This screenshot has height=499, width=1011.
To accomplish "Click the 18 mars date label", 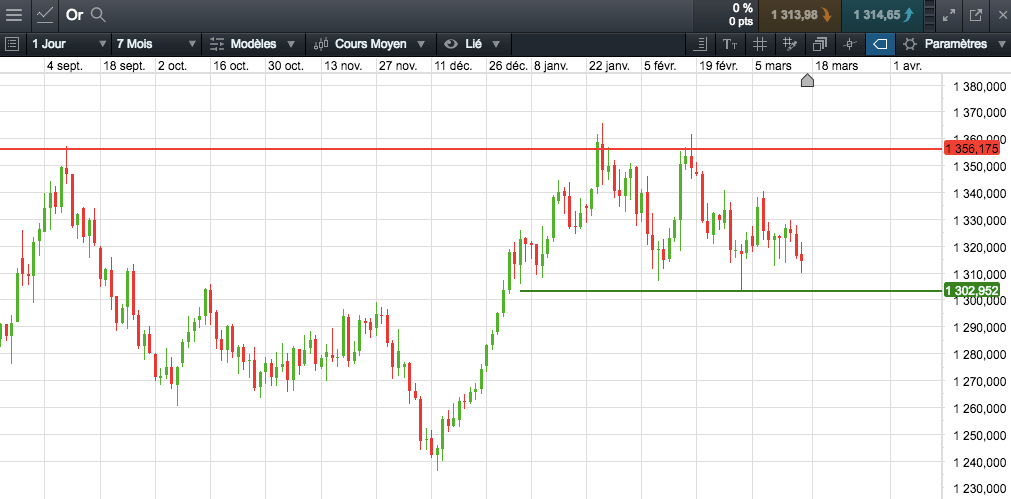I will [x=836, y=66].
